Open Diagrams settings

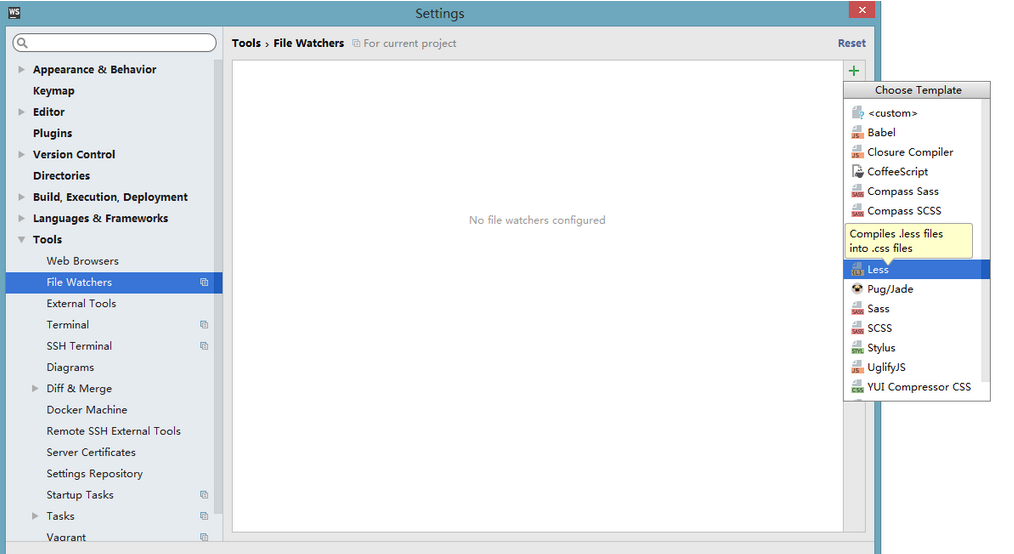[x=70, y=367]
